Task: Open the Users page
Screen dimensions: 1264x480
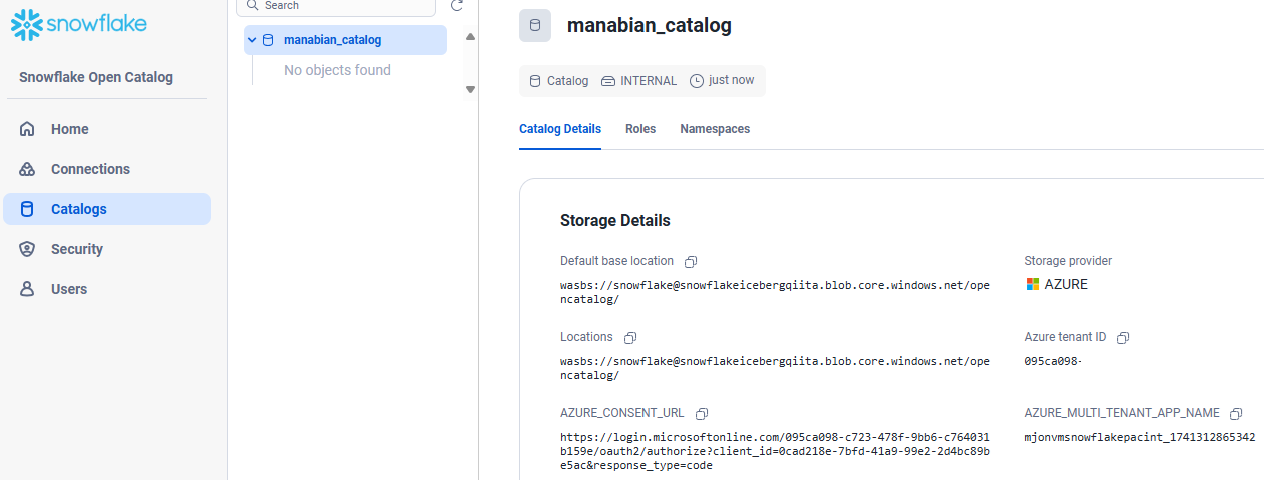Action: (x=69, y=289)
